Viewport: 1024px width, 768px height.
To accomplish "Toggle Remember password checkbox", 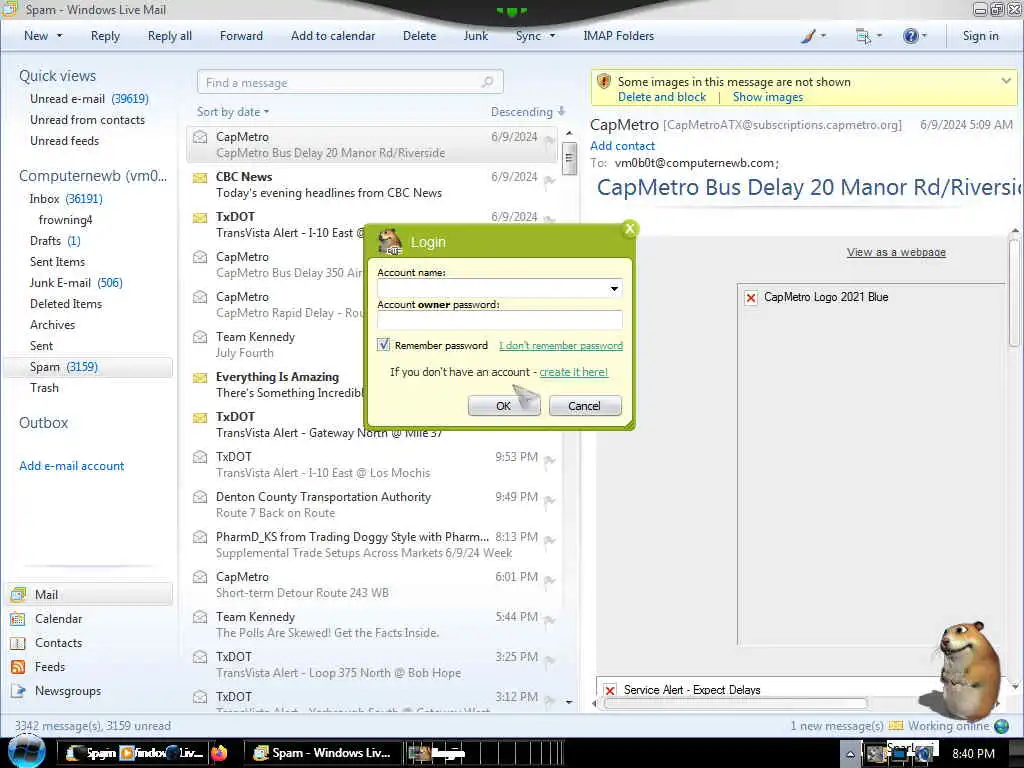I will pyautogui.click(x=383, y=345).
